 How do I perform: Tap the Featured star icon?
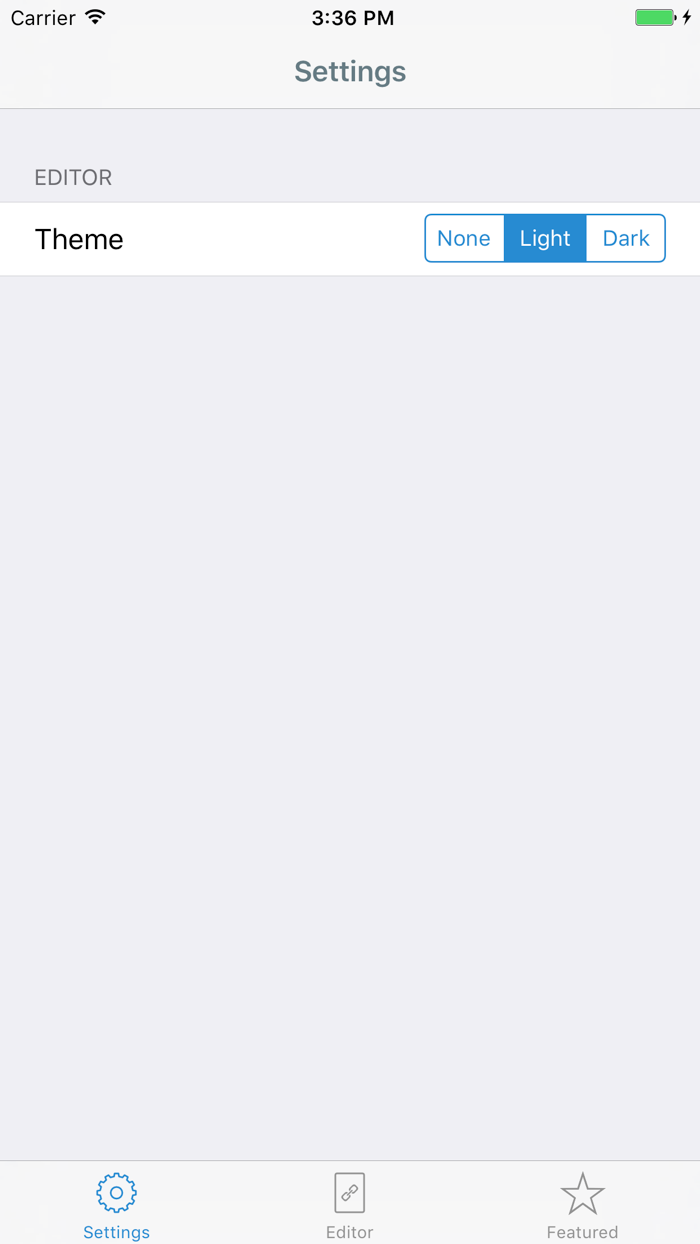[x=582, y=1193]
